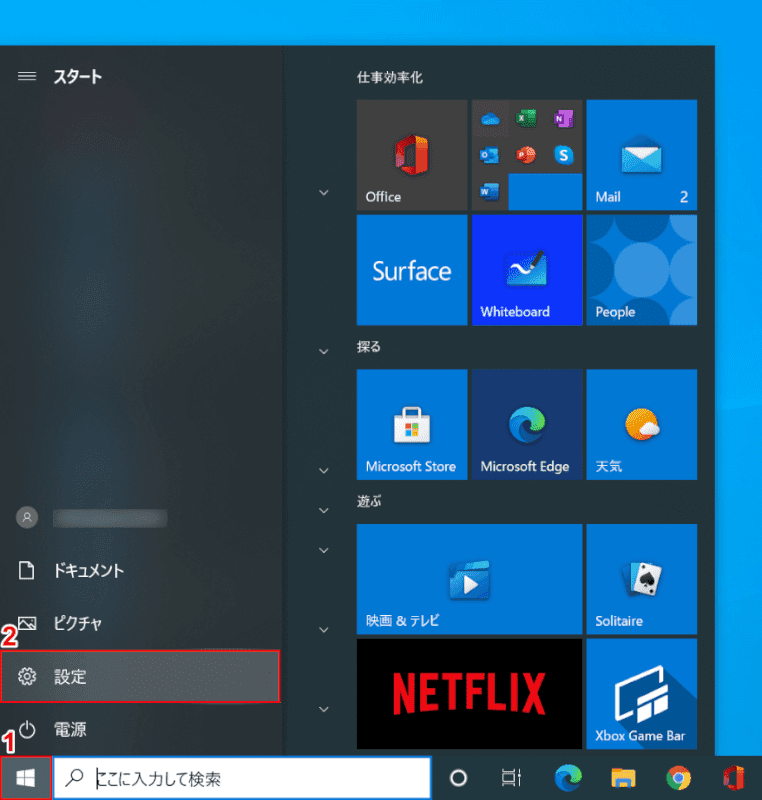Launch the Solitaire tile

[x=642, y=579]
